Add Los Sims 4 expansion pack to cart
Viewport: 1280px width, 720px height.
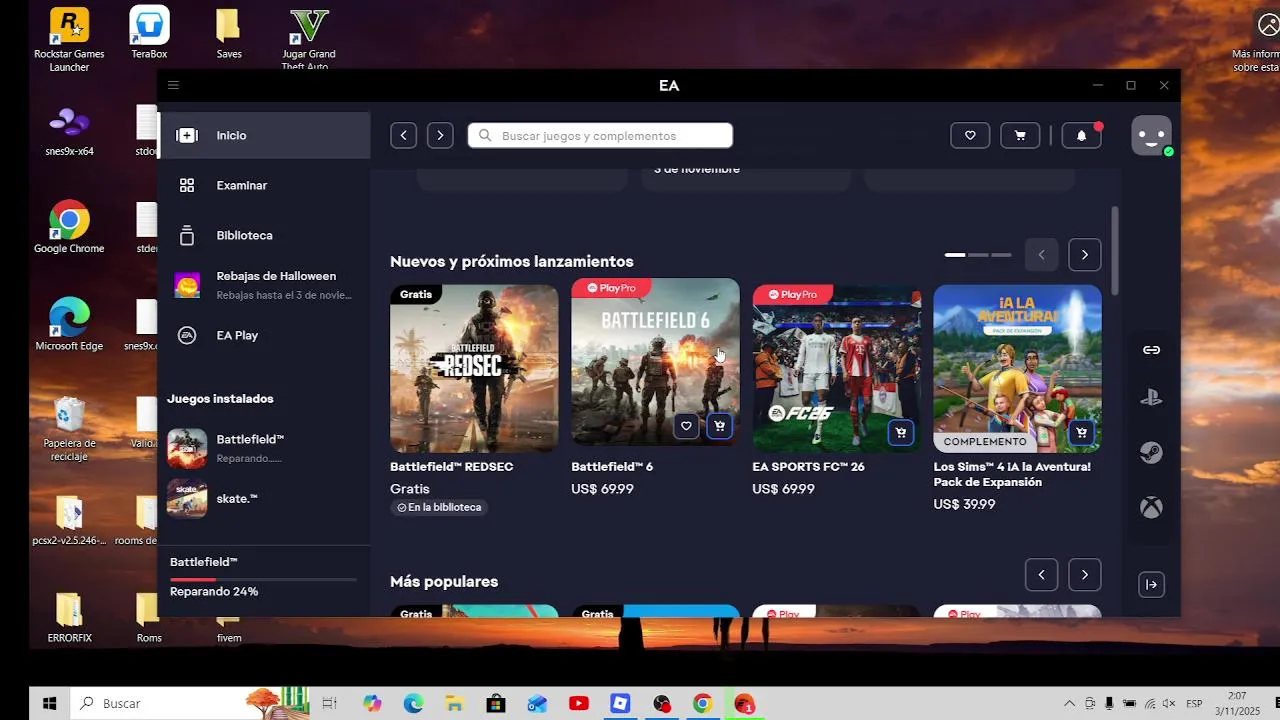click(1081, 433)
